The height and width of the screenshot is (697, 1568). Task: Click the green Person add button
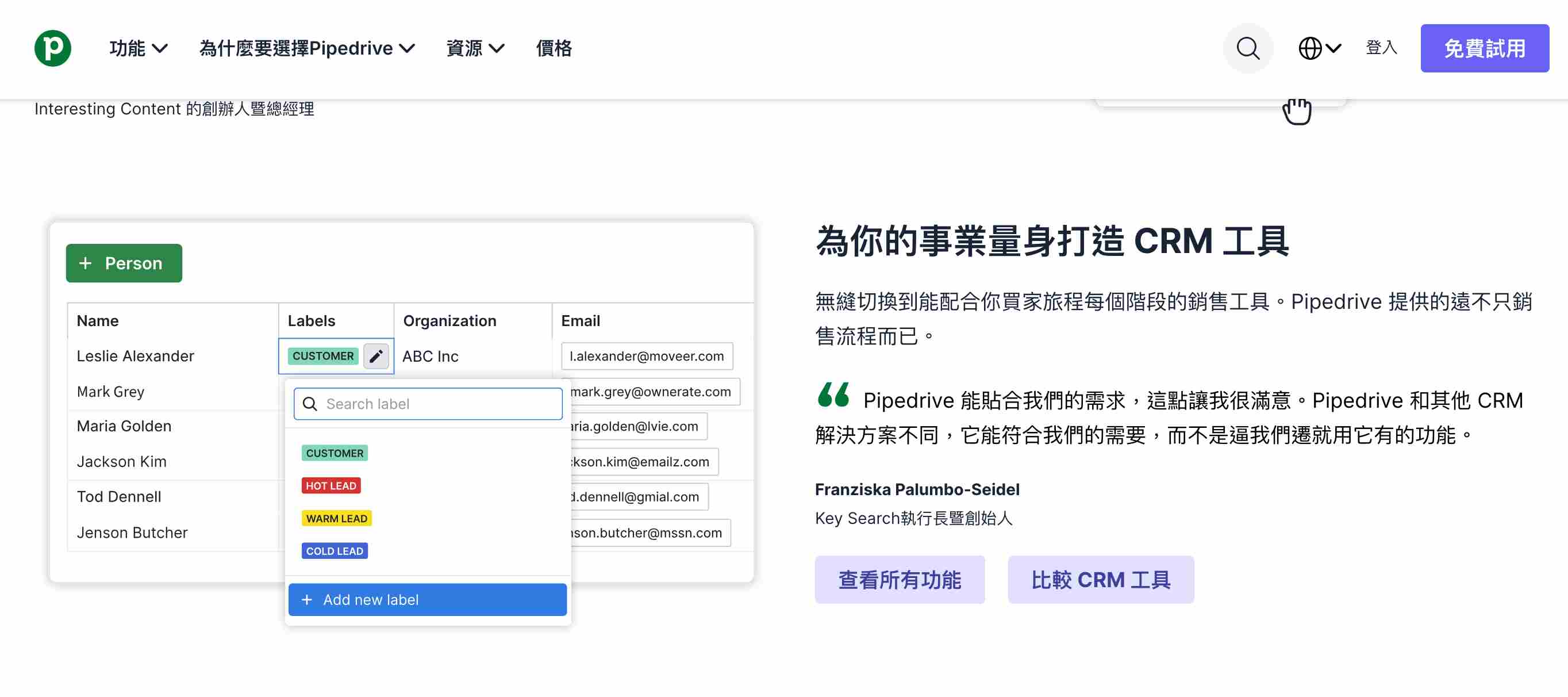point(124,263)
